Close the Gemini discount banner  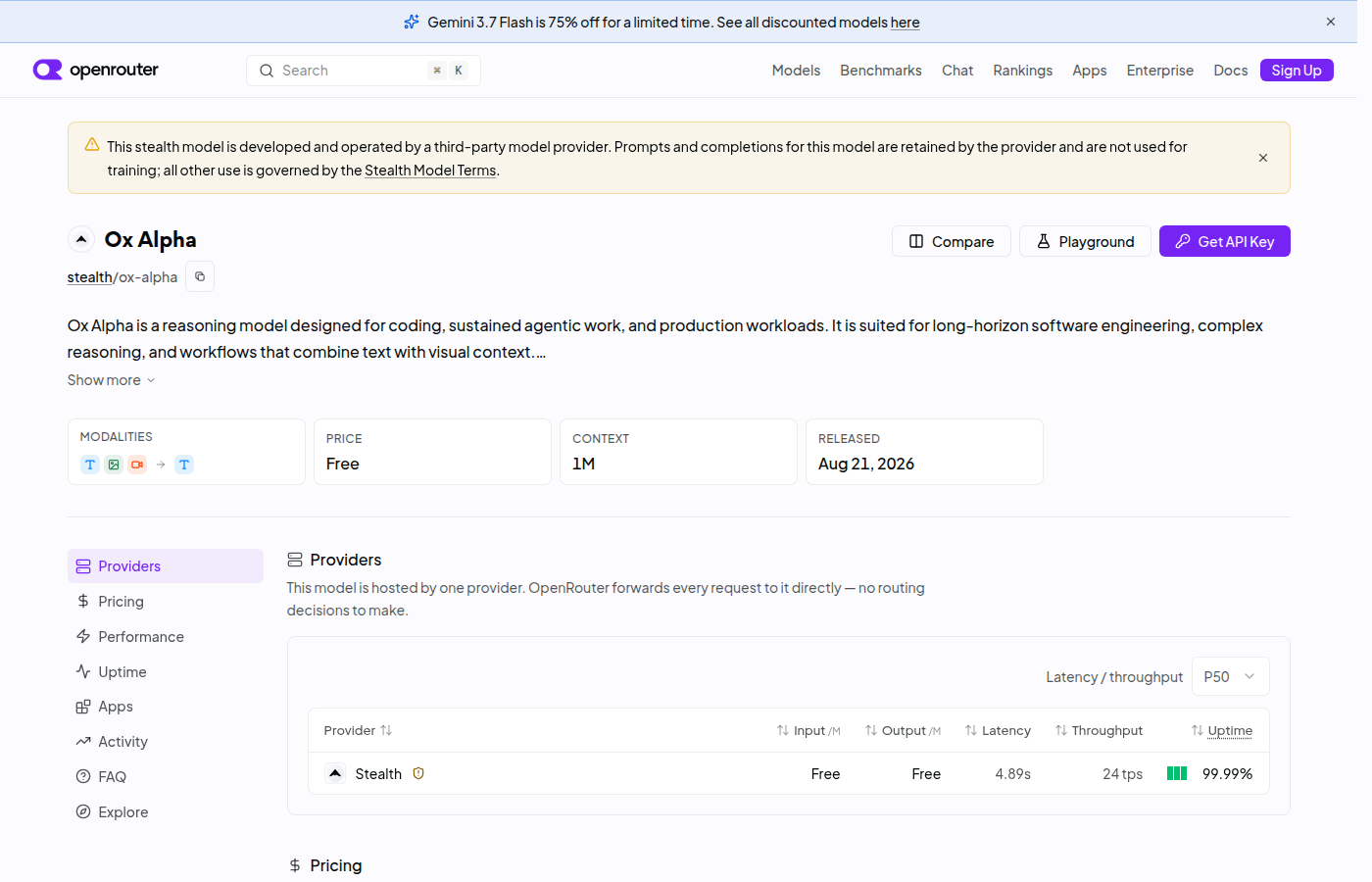1331,22
